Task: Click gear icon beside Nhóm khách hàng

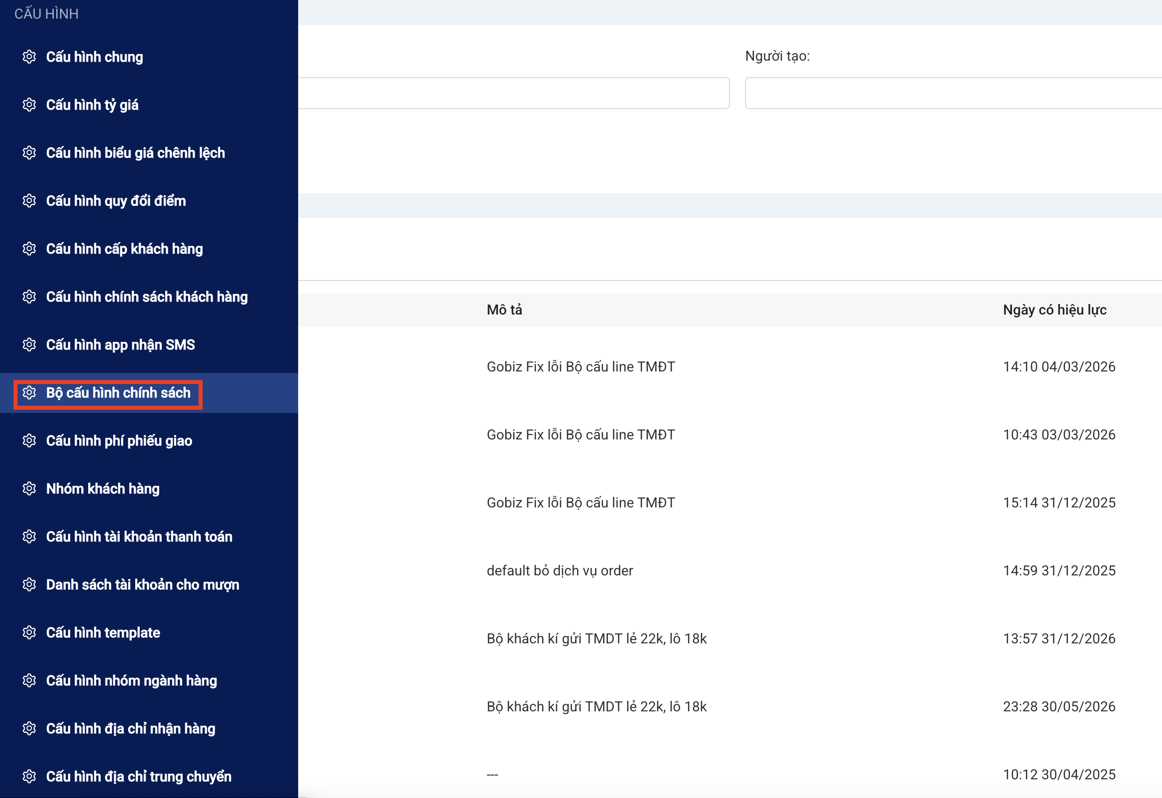Action: pyautogui.click(x=29, y=489)
